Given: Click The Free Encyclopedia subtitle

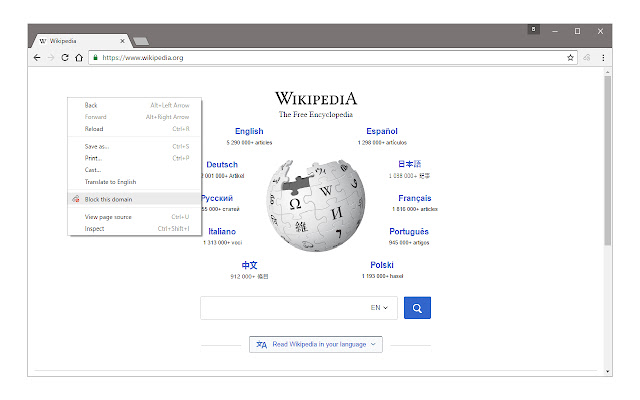Looking at the screenshot, I should [x=316, y=115].
